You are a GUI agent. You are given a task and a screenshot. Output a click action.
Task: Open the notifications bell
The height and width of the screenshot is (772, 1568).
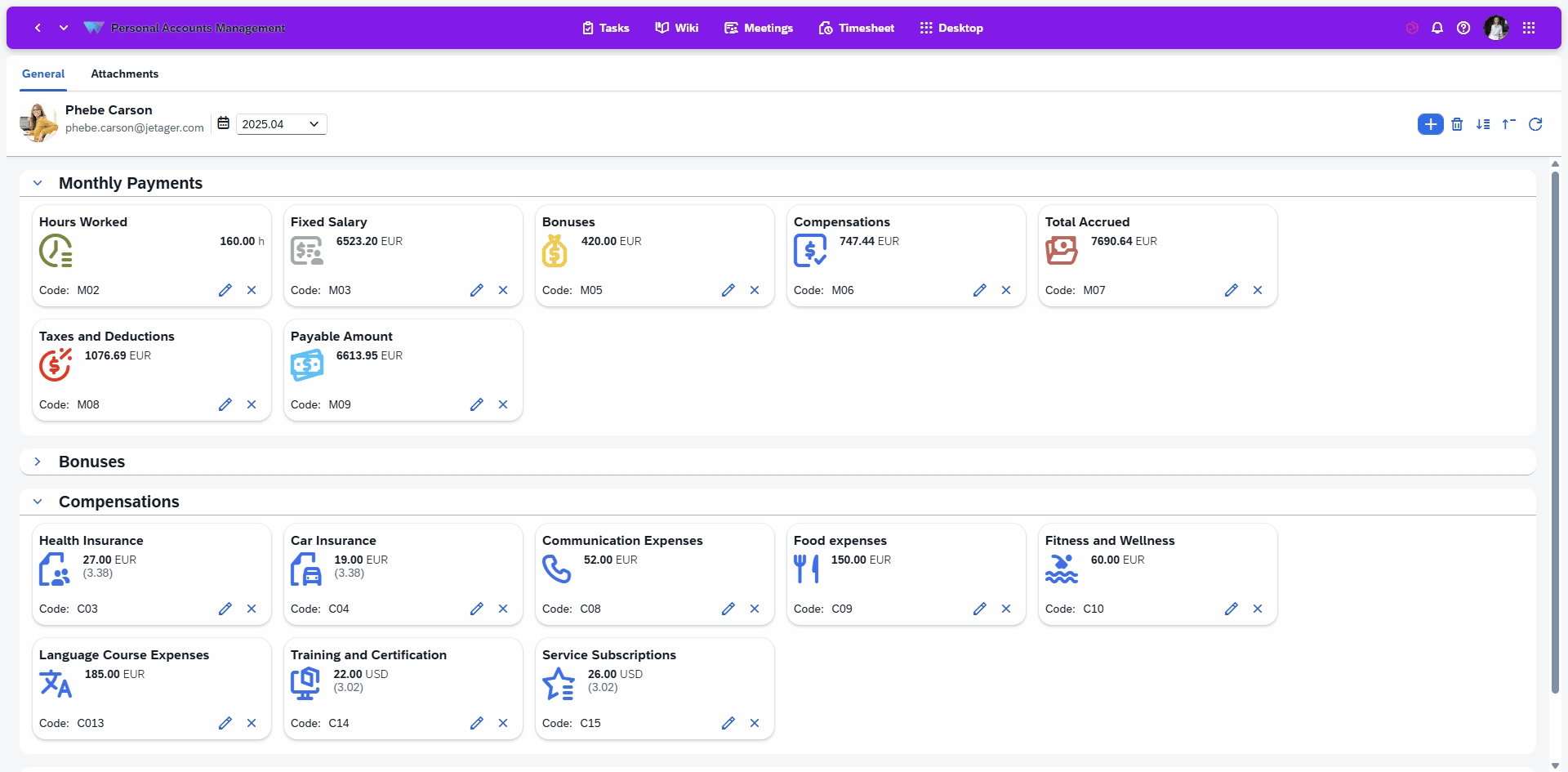1437,28
